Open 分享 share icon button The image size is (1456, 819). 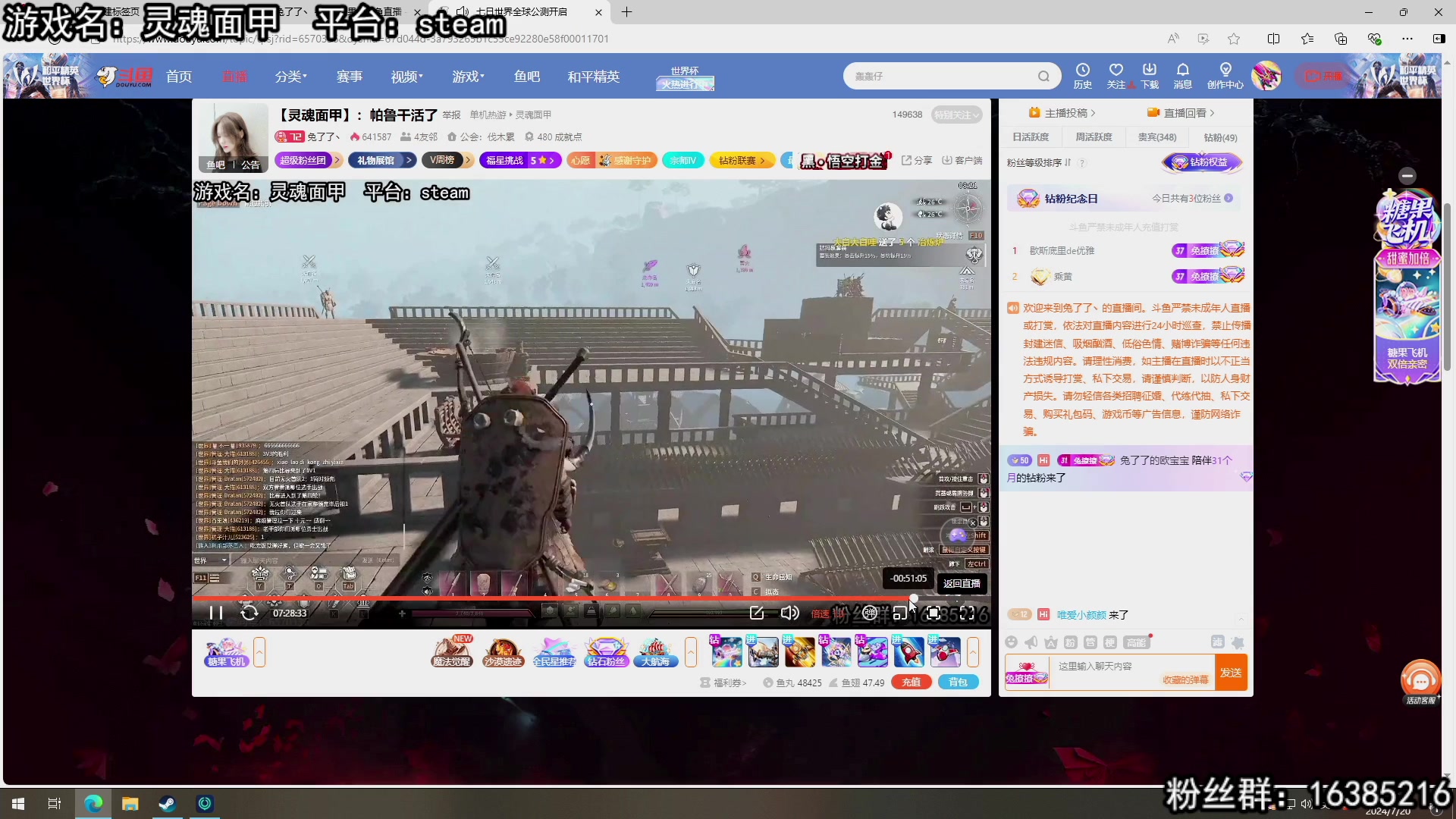pyautogui.click(x=917, y=160)
